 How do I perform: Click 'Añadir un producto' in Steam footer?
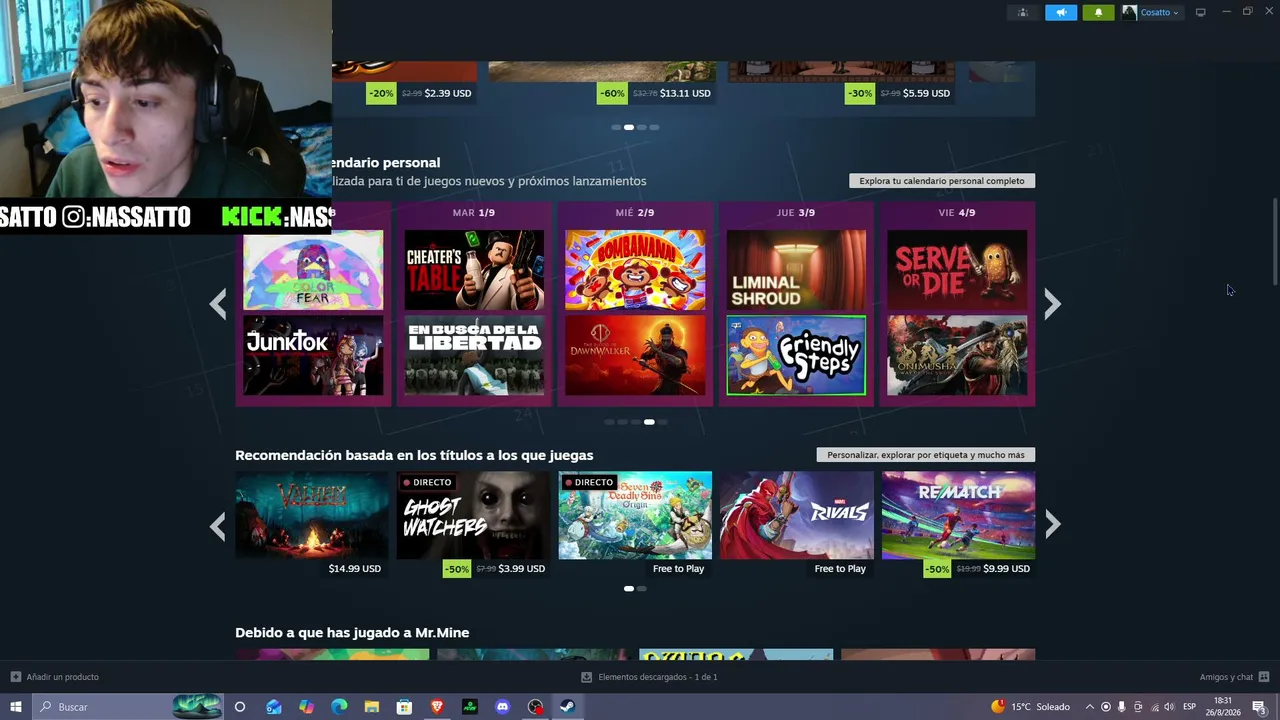(55, 677)
